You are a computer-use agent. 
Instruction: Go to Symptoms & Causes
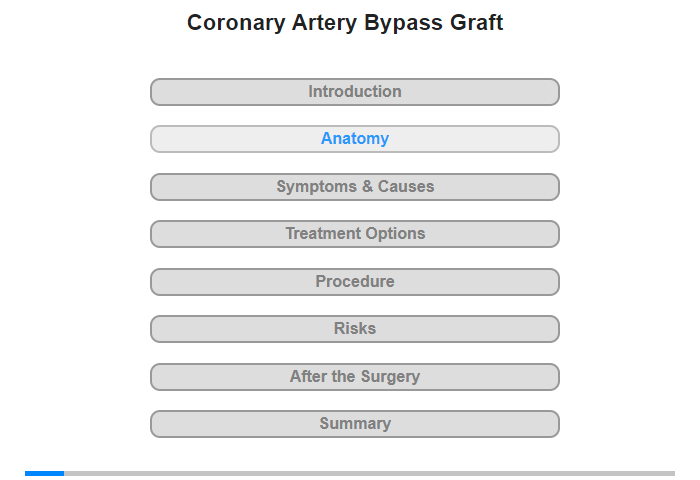pos(355,187)
